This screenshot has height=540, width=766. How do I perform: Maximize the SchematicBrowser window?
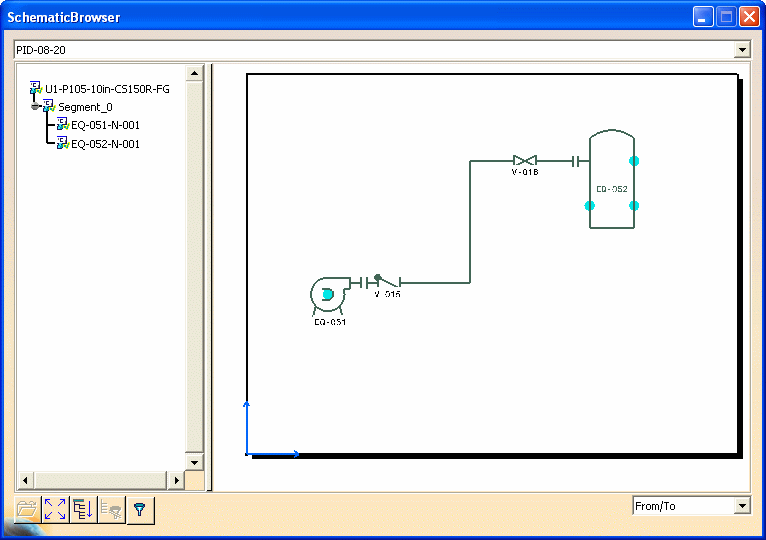[727, 17]
